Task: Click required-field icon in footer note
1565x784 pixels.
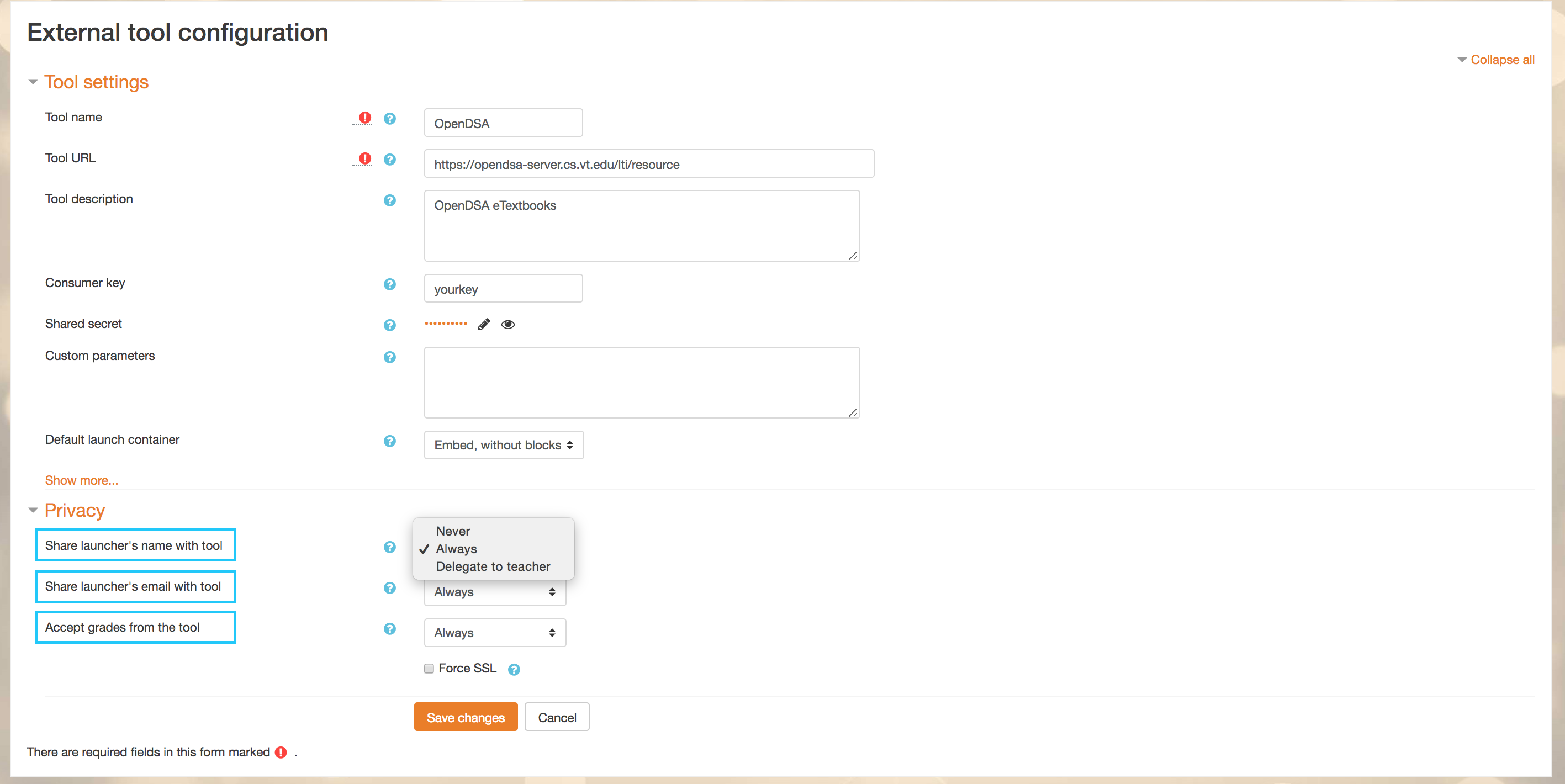Action: pos(281,753)
